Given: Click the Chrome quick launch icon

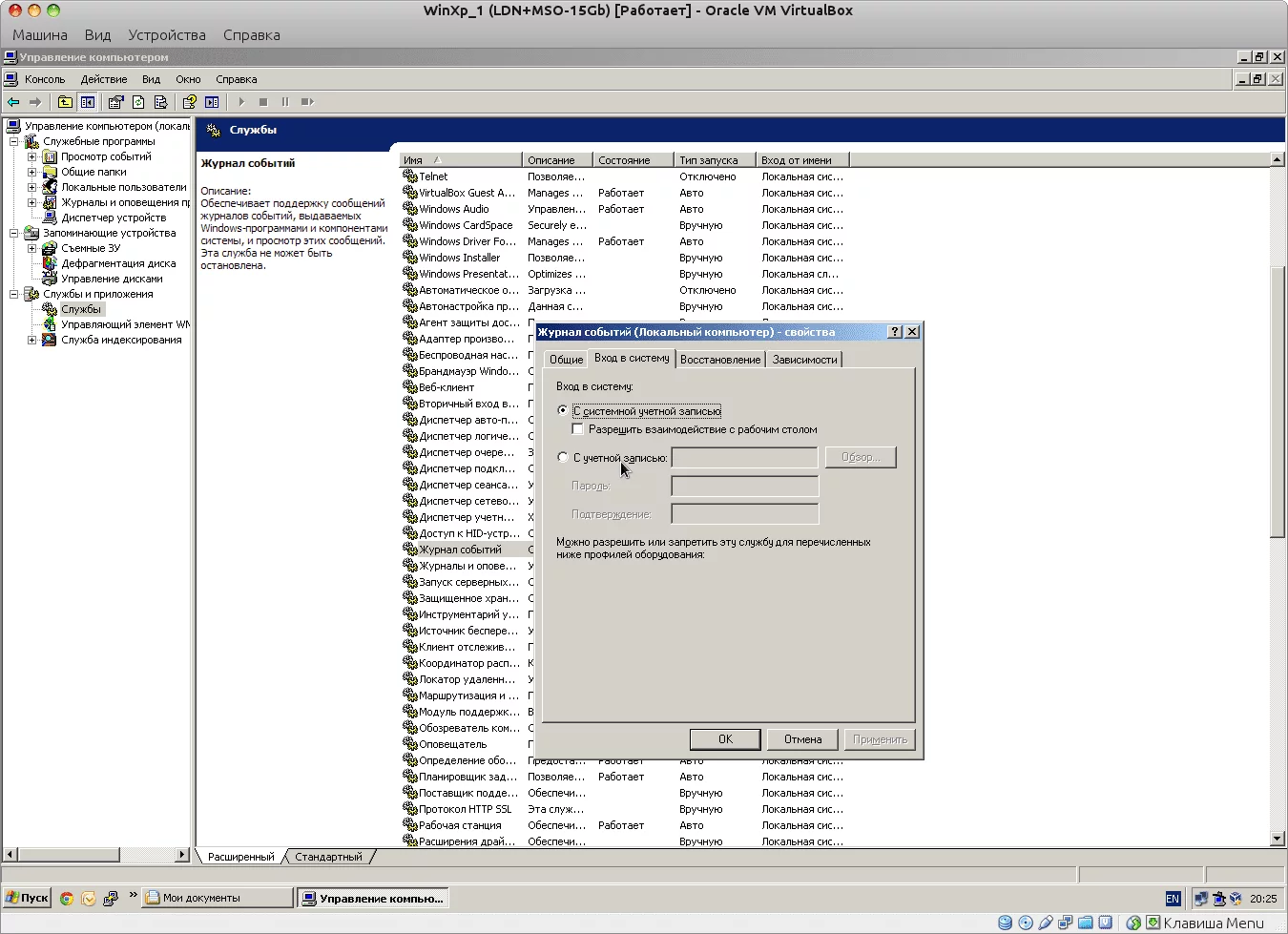Looking at the screenshot, I should (x=67, y=898).
